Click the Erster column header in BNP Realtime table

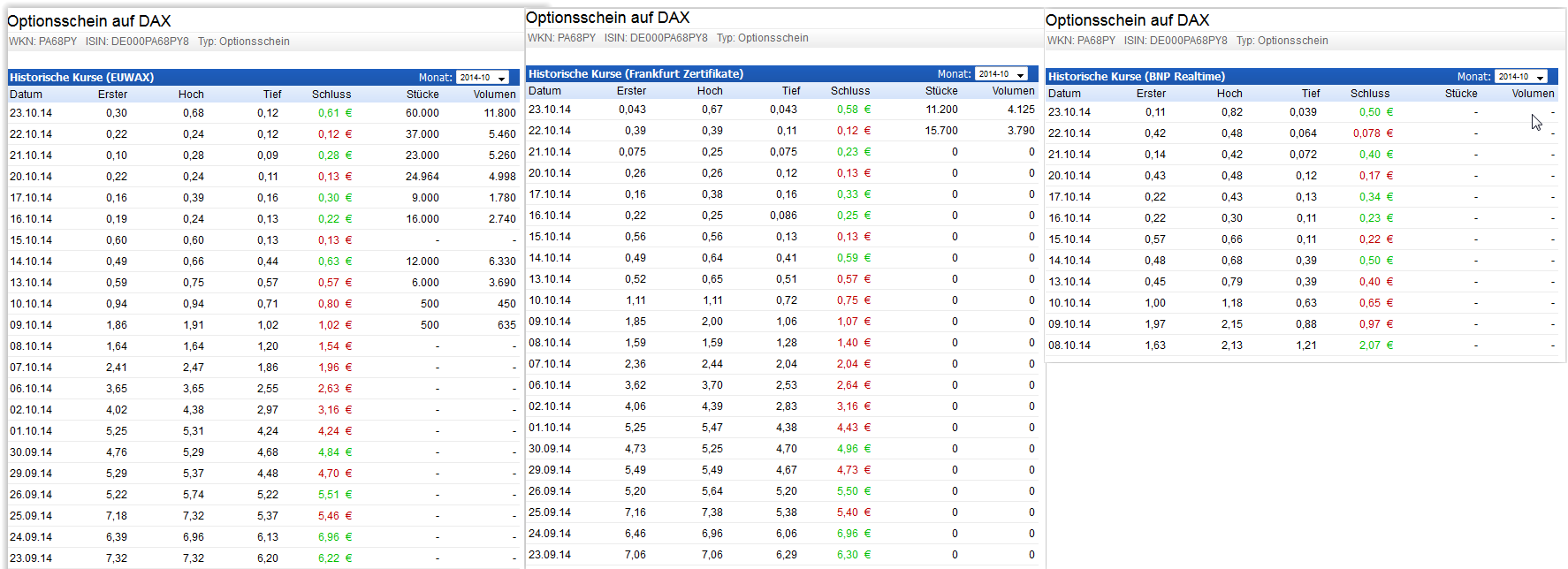[1151, 94]
